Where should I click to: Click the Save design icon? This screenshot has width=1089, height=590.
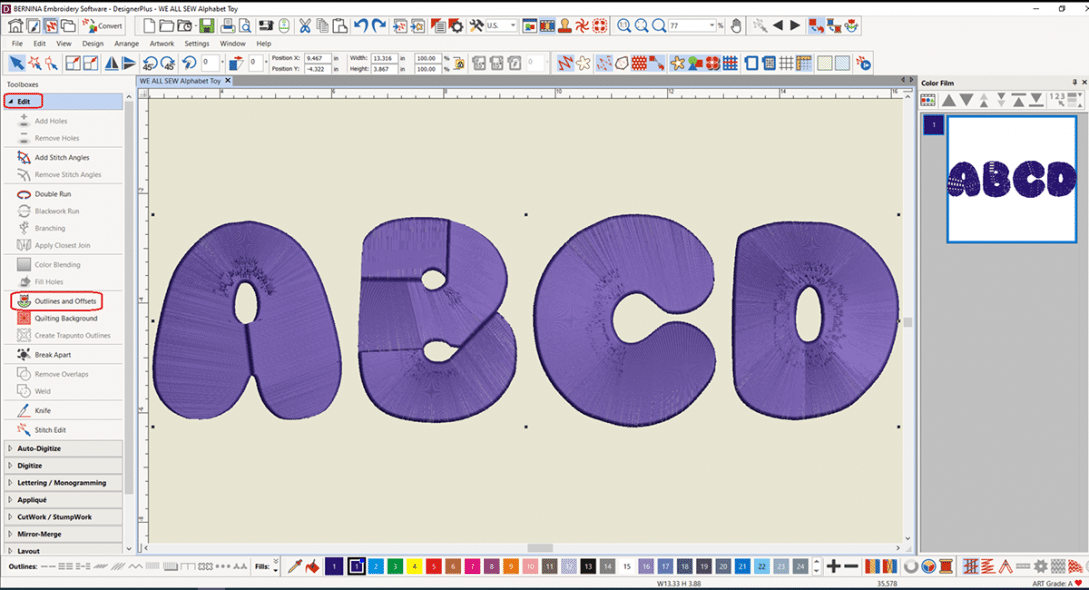(x=207, y=25)
